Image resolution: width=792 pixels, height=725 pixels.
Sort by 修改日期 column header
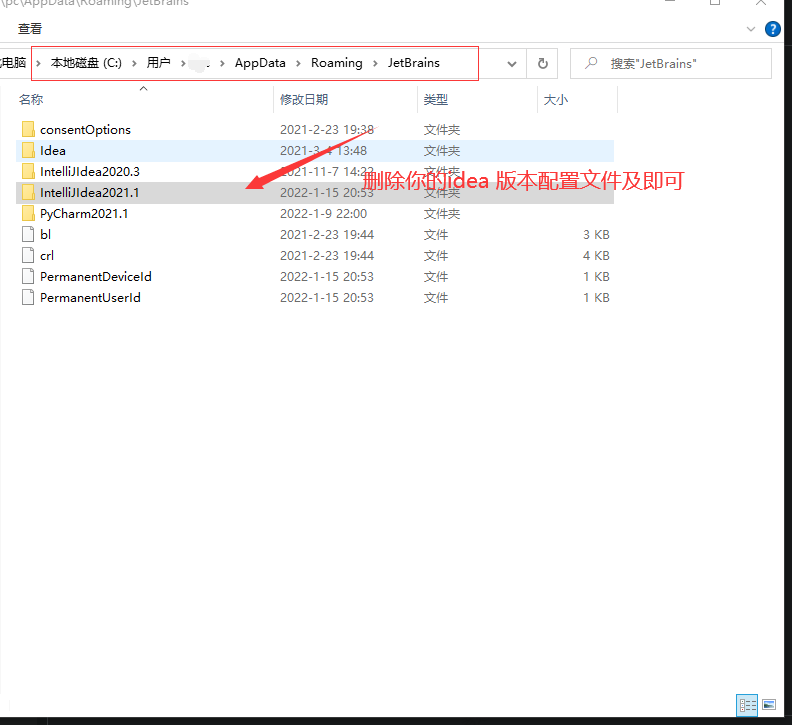[x=304, y=100]
